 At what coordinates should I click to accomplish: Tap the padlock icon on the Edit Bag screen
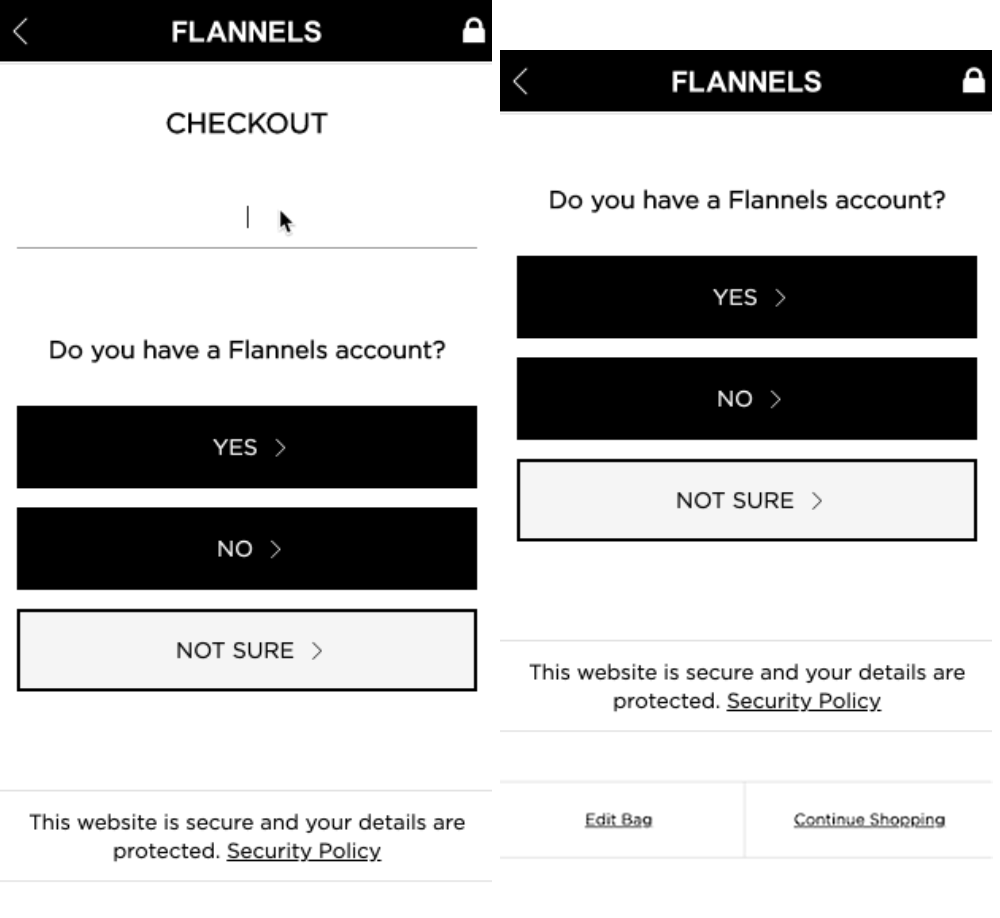(971, 82)
